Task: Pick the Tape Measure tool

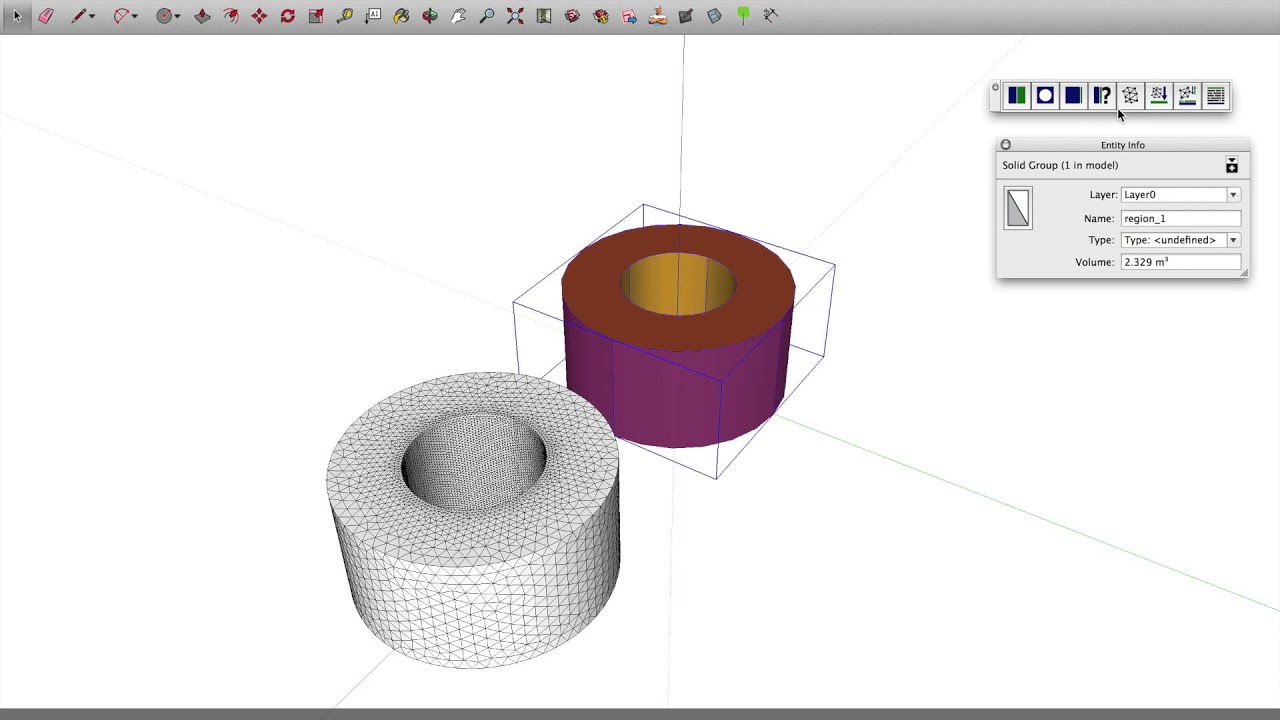Action: coord(345,15)
